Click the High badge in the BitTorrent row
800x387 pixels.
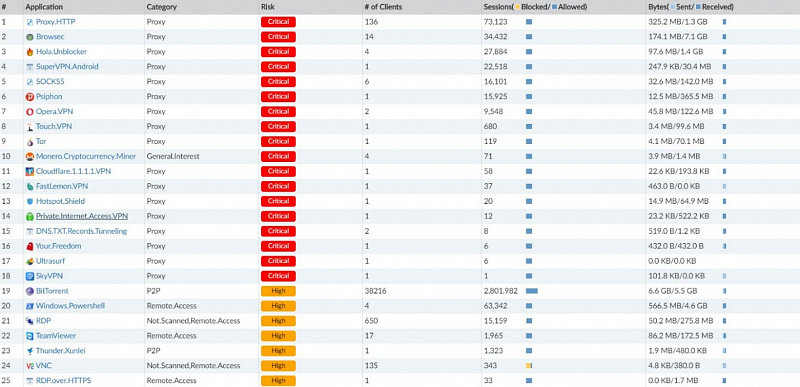click(279, 291)
